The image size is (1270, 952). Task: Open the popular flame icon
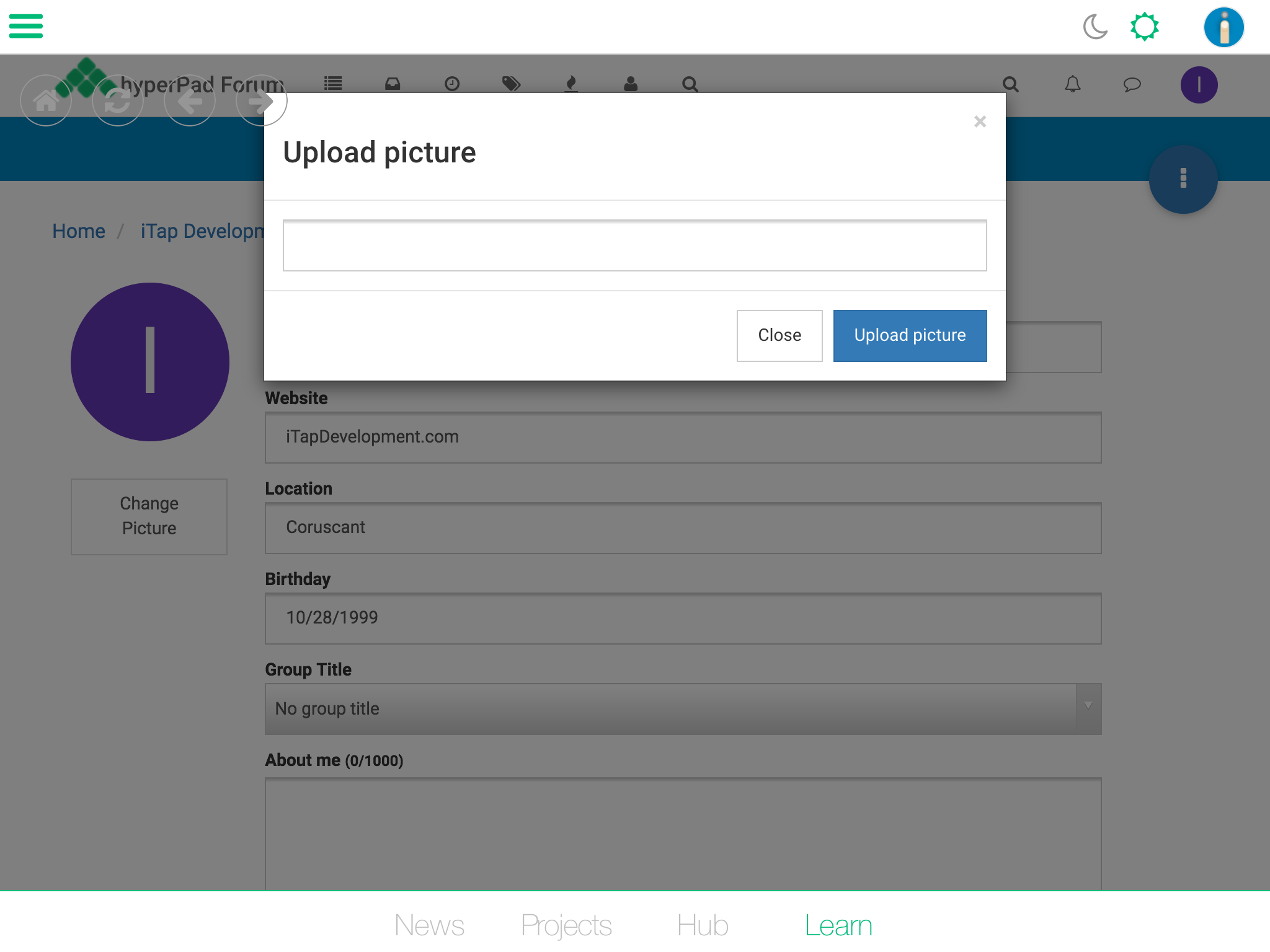571,84
